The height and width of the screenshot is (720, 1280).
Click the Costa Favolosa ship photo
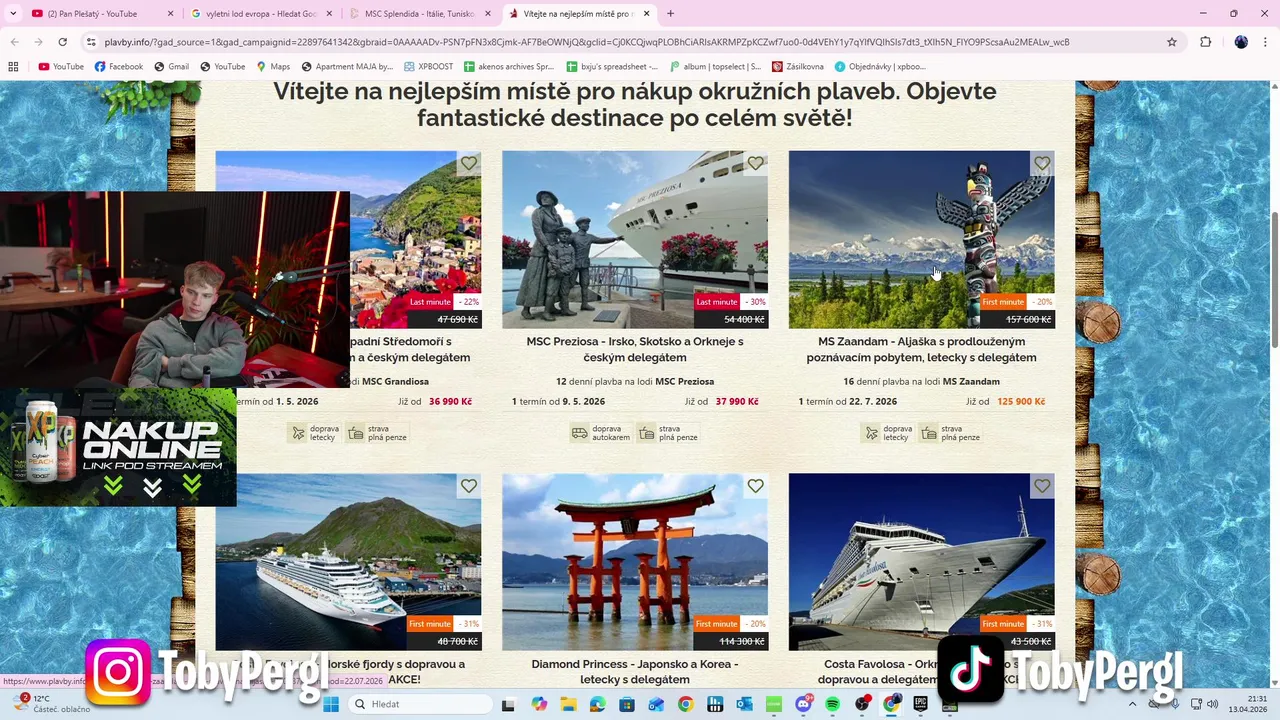[x=921, y=561]
